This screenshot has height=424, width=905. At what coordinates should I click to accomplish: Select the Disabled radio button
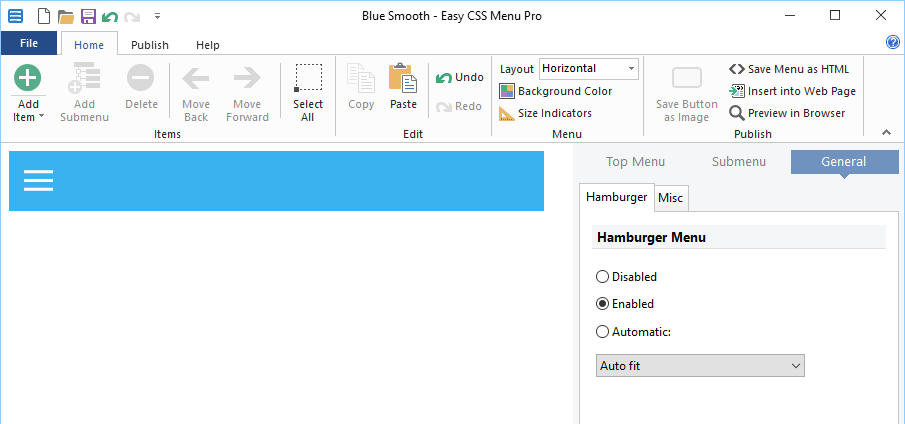[x=602, y=277]
